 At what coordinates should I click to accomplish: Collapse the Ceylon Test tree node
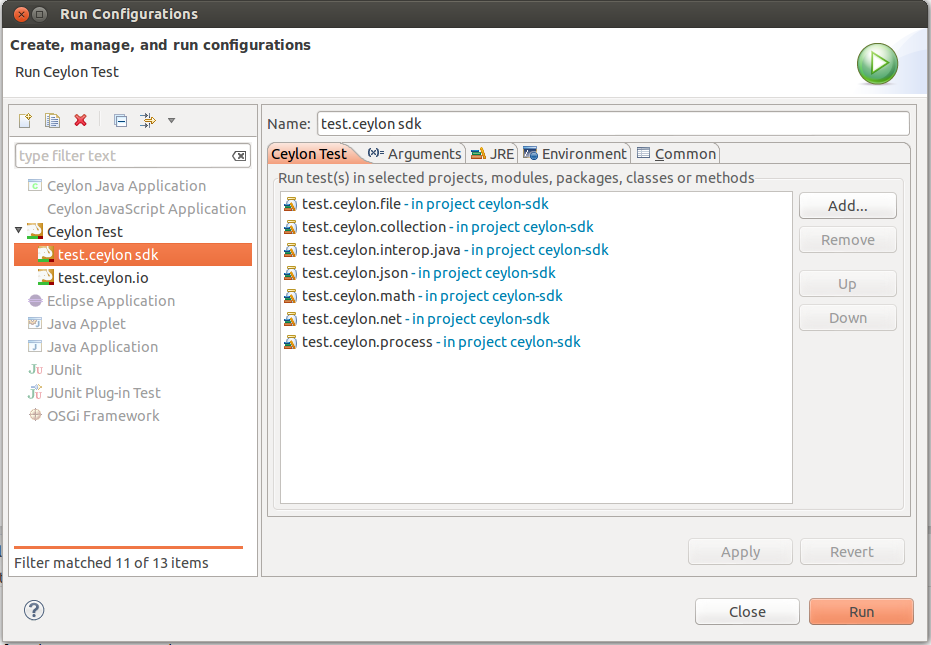click(x=18, y=230)
